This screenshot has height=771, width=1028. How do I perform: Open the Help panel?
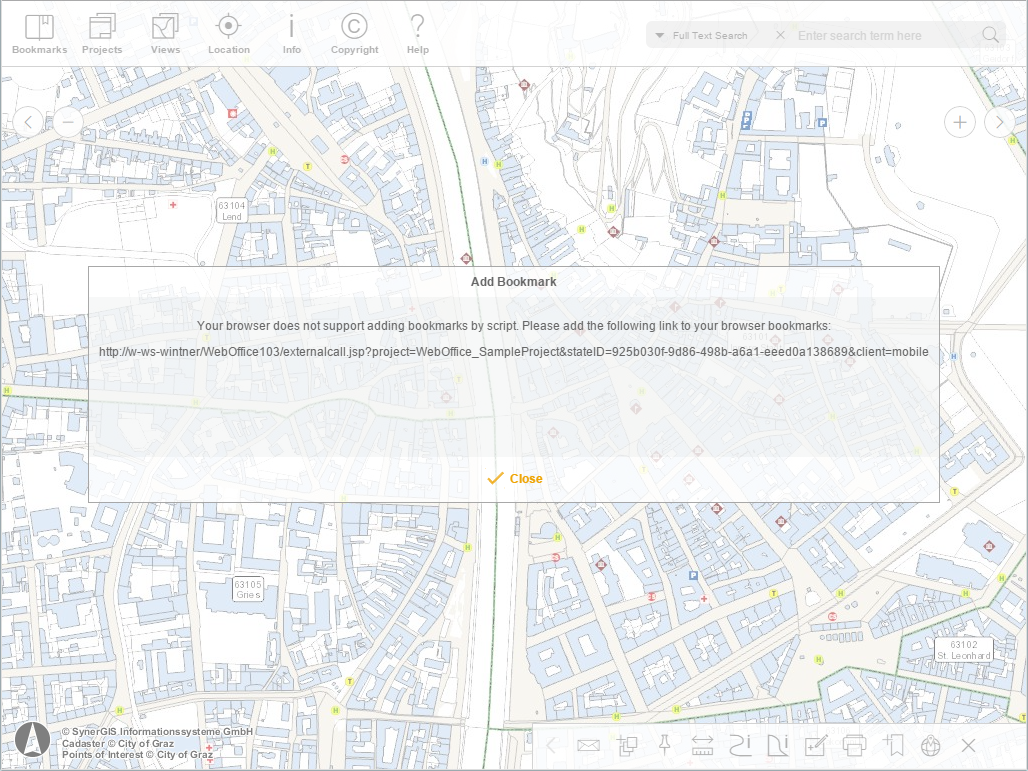tap(417, 33)
